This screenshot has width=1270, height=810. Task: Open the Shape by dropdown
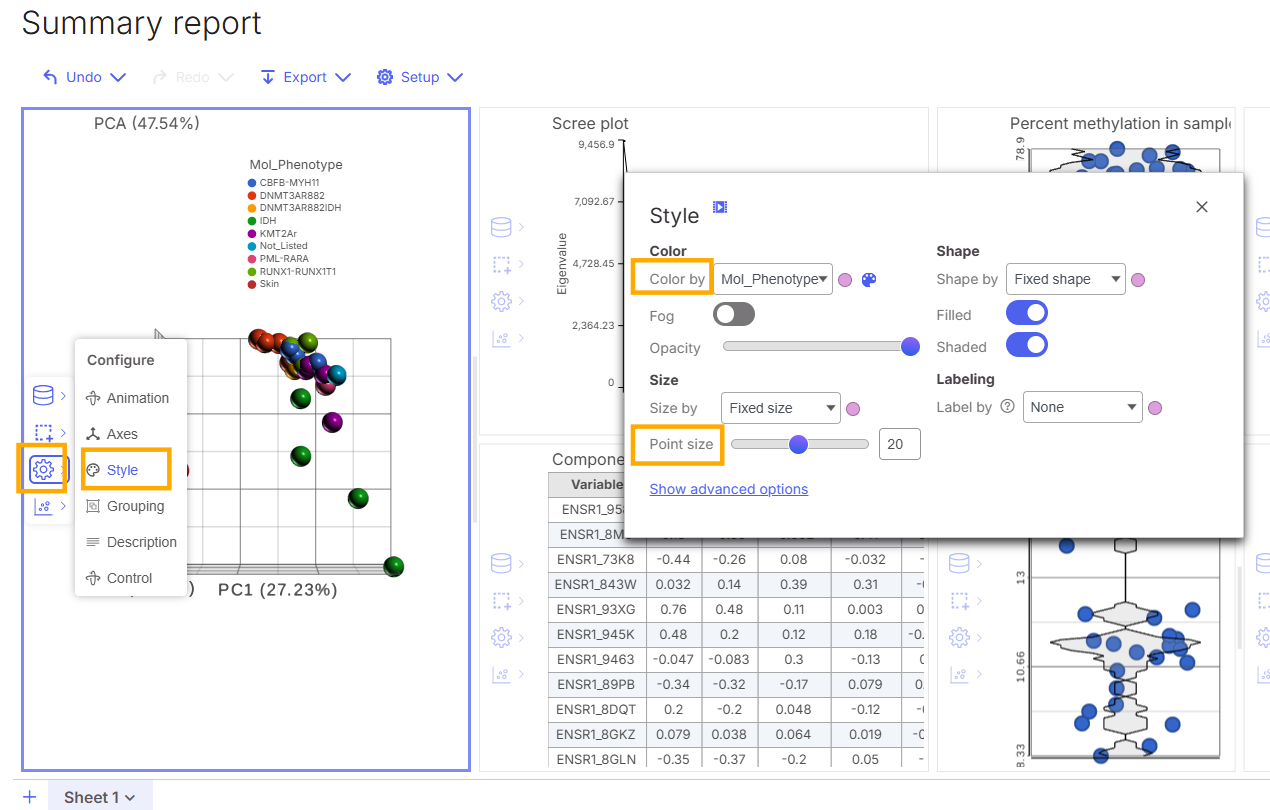click(1065, 280)
